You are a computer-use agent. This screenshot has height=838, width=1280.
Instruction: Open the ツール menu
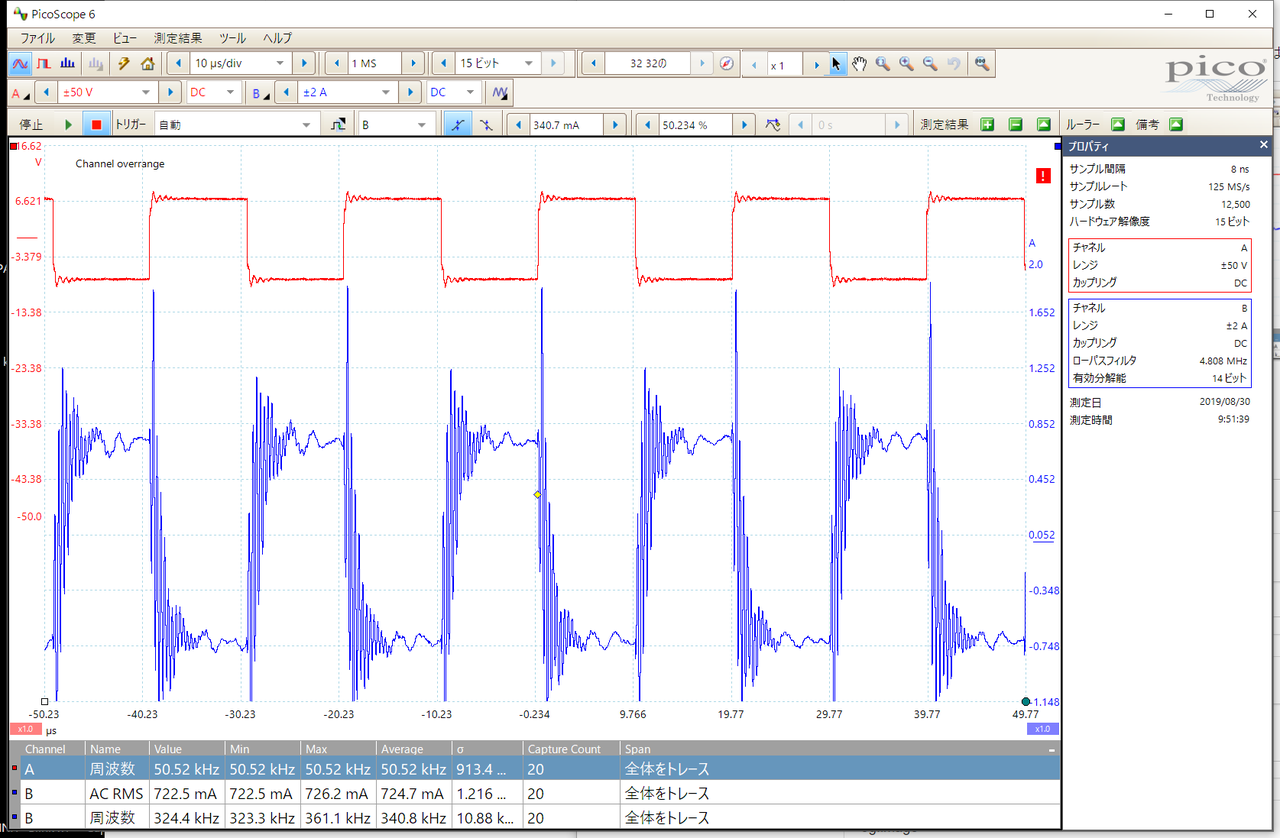pyautogui.click(x=232, y=38)
